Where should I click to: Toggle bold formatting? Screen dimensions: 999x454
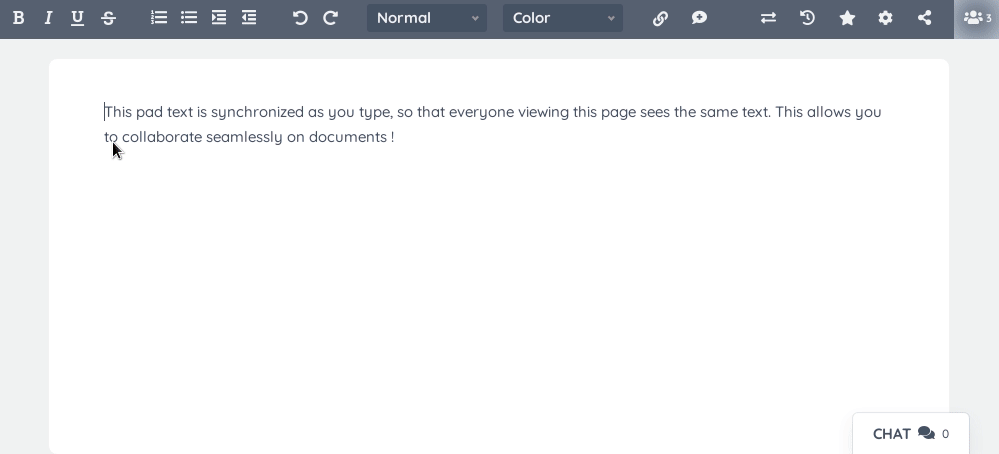[x=18, y=18]
